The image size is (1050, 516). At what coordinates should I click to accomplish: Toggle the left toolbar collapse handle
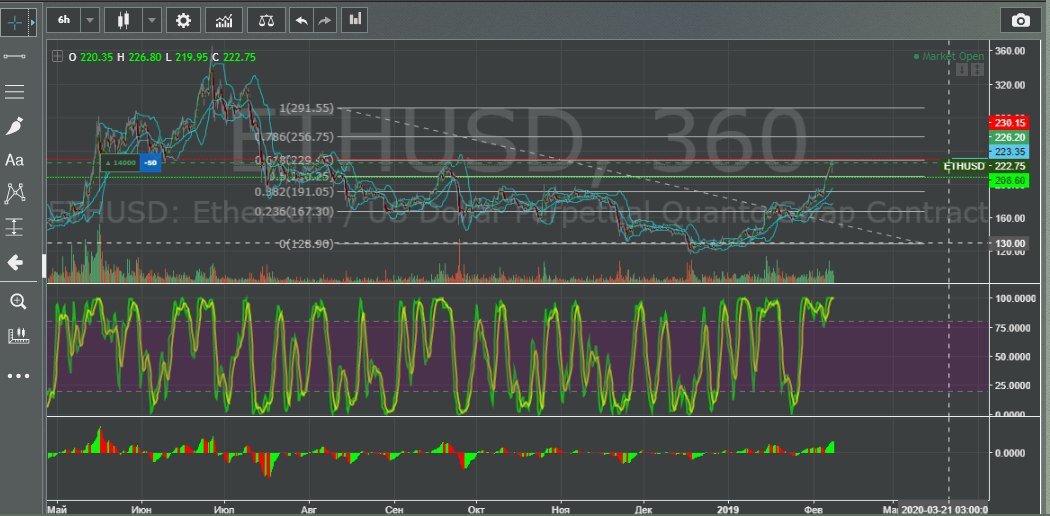(44, 266)
